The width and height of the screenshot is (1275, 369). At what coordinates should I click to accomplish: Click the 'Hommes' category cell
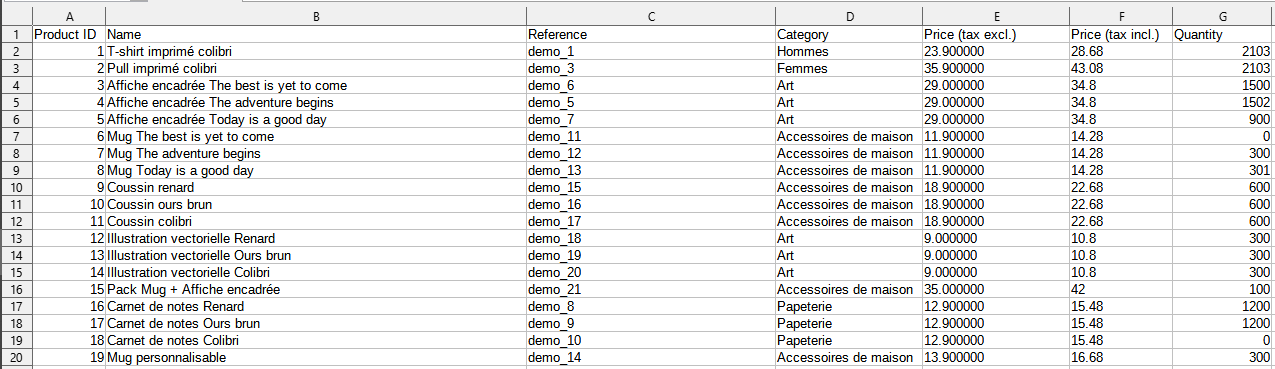[x=849, y=51]
